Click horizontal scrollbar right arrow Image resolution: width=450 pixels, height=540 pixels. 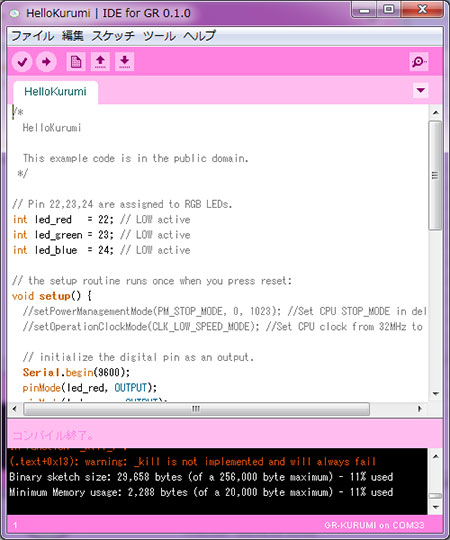[419, 409]
